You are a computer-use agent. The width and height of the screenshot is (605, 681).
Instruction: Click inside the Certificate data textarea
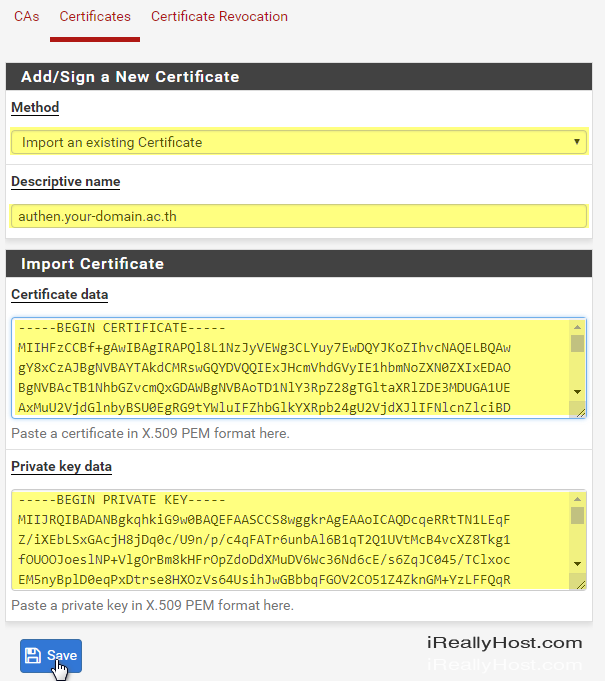pos(292,368)
